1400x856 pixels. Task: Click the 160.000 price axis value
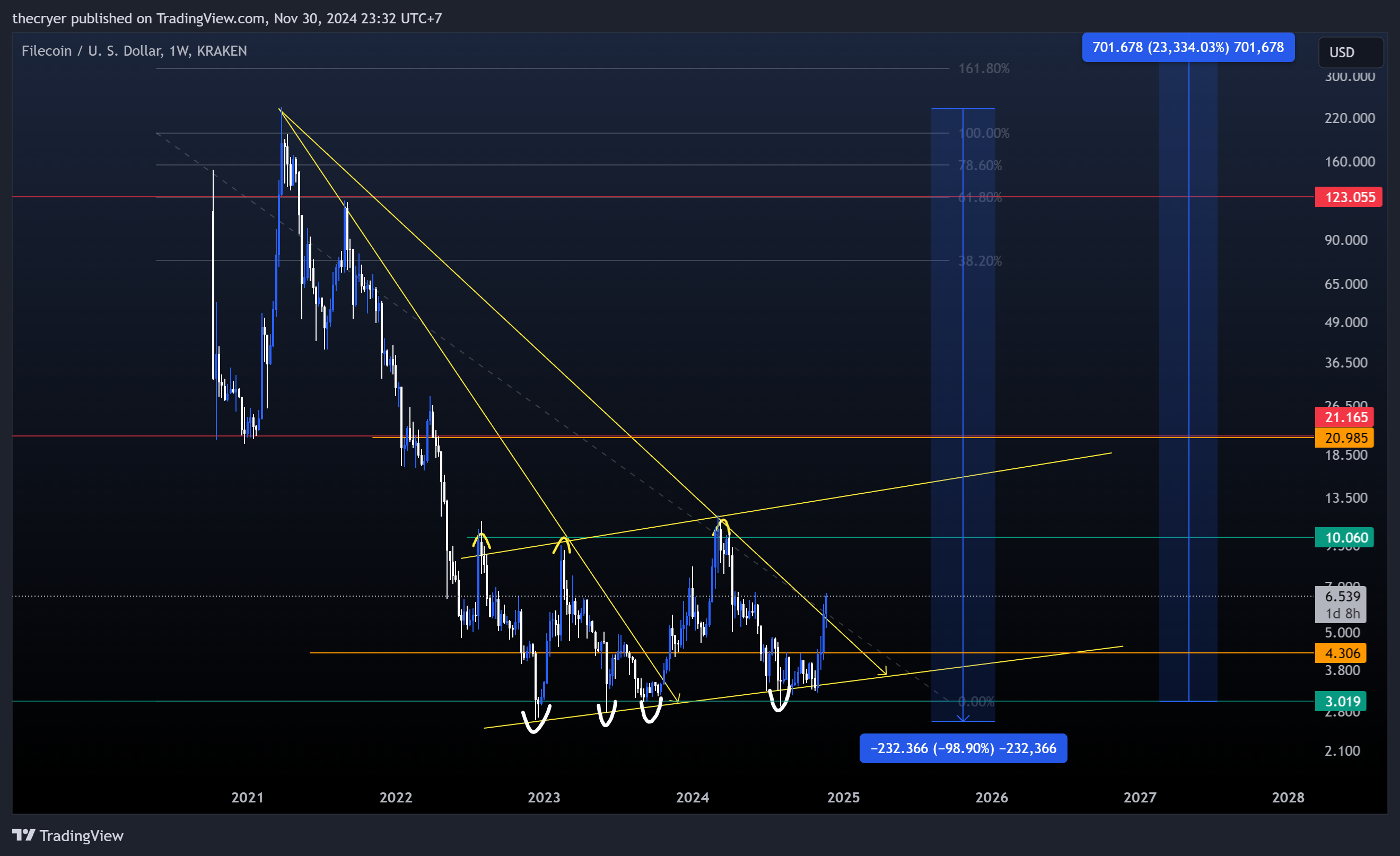[x=1350, y=162]
